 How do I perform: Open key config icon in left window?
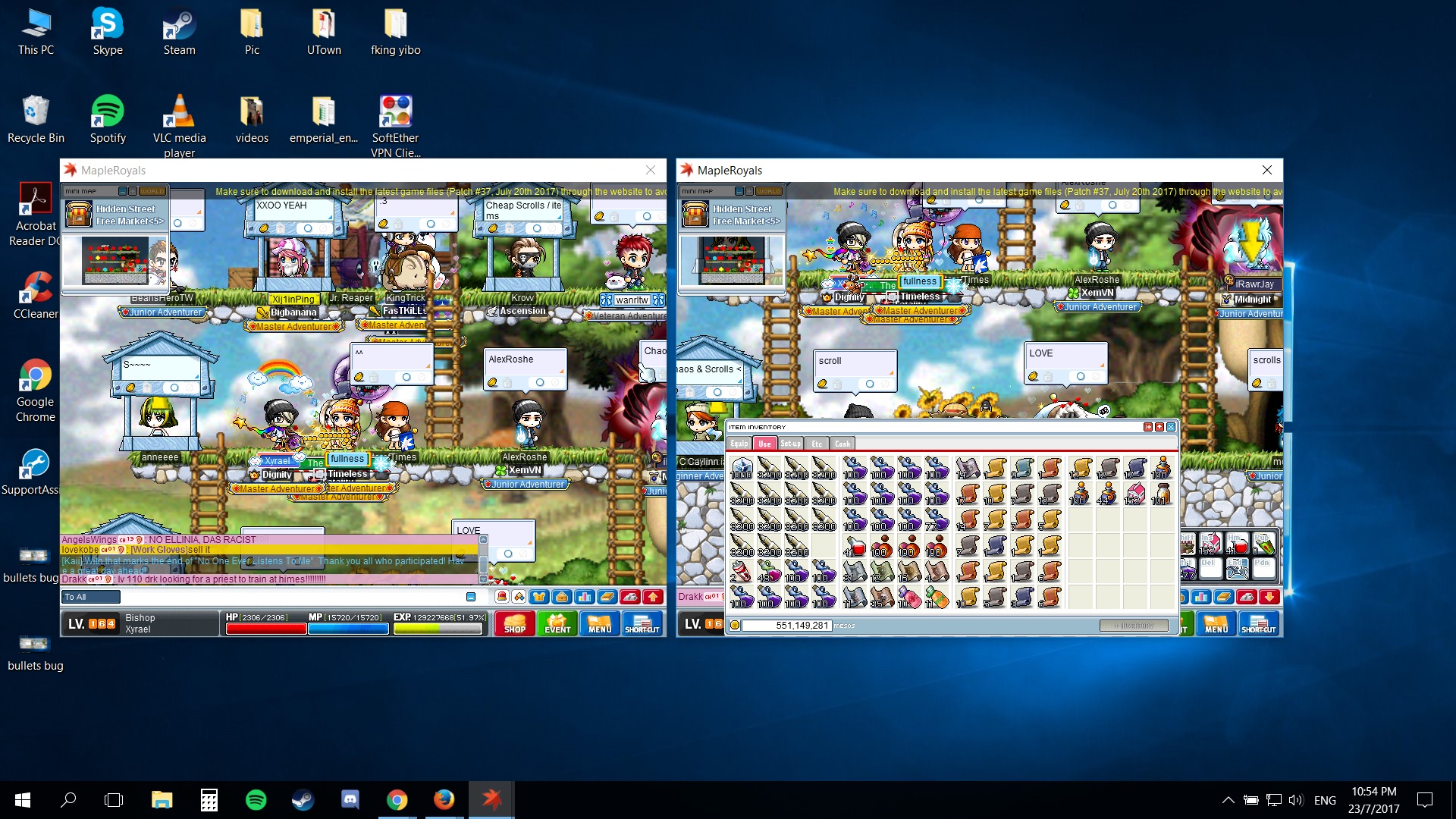pyautogui.click(x=630, y=597)
